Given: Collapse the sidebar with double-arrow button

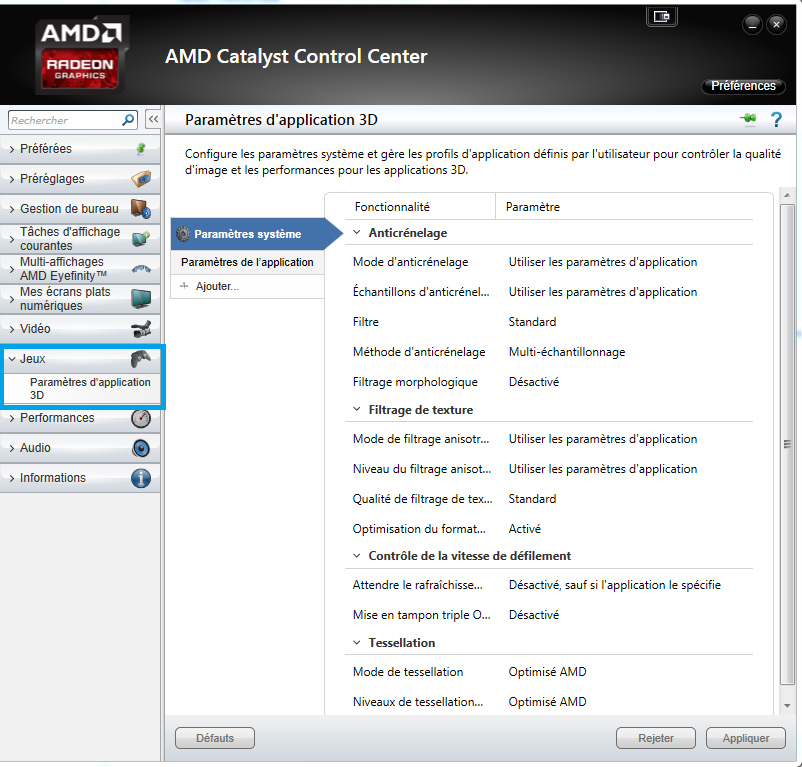Looking at the screenshot, I should [x=153, y=120].
